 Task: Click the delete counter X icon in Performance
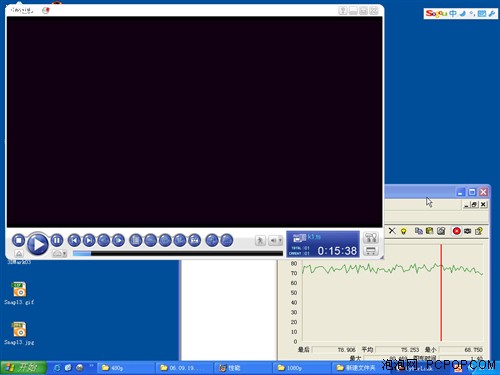pyautogui.click(x=392, y=231)
